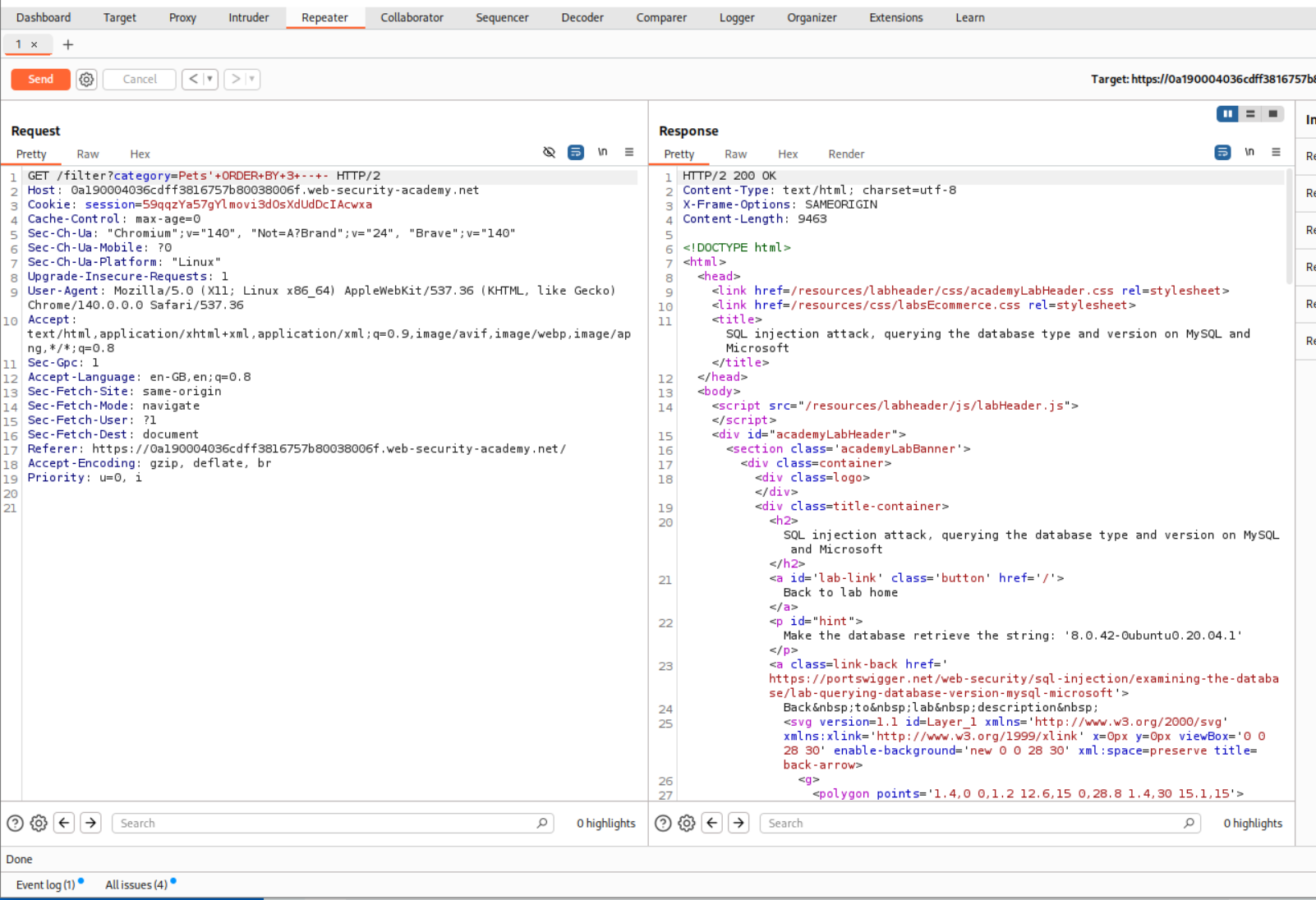Screen dimensions: 1316x900
Task: Click the settings gear next to Send
Action: click(x=86, y=79)
